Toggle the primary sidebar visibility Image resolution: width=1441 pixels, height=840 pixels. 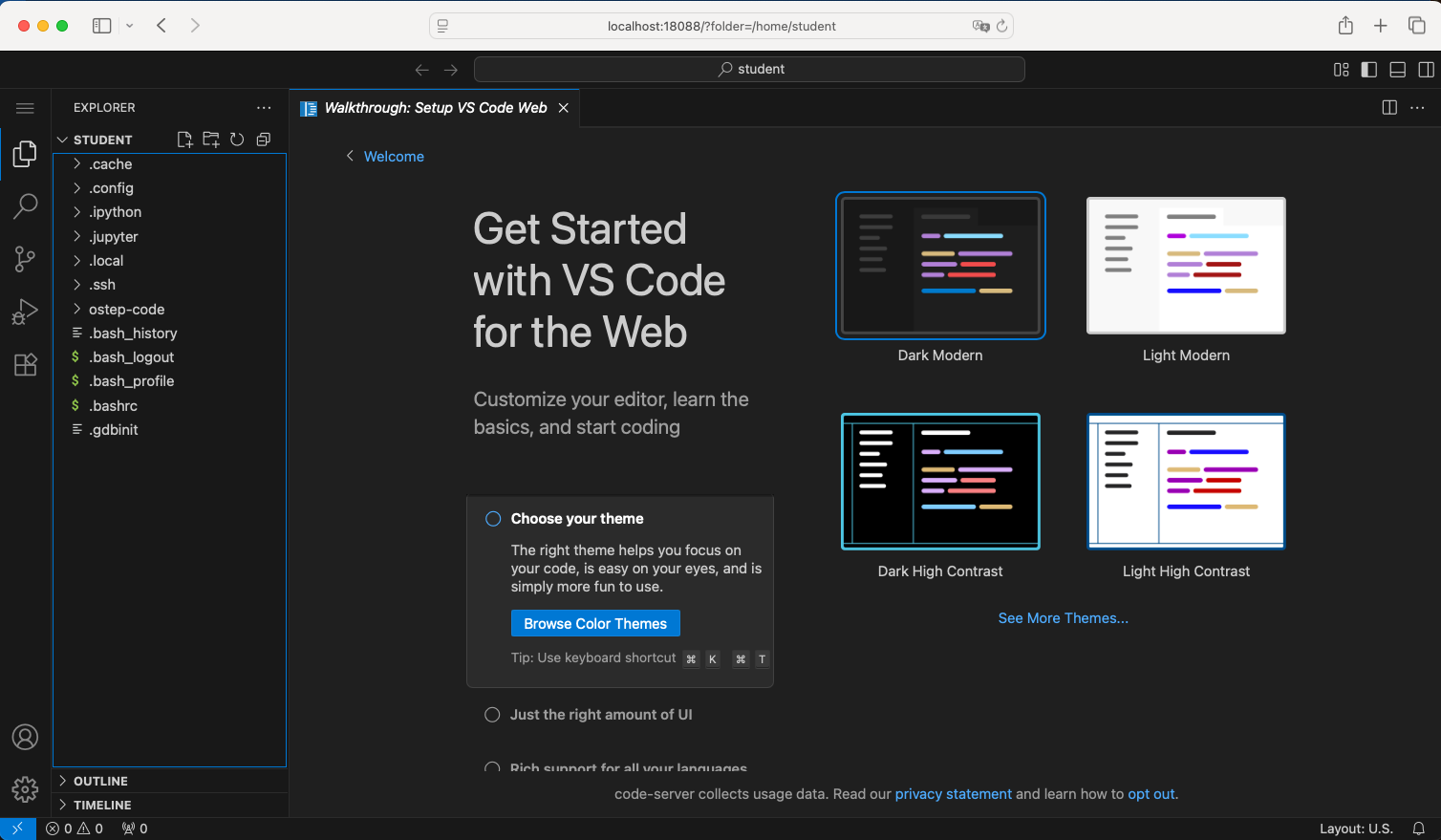(x=1369, y=70)
